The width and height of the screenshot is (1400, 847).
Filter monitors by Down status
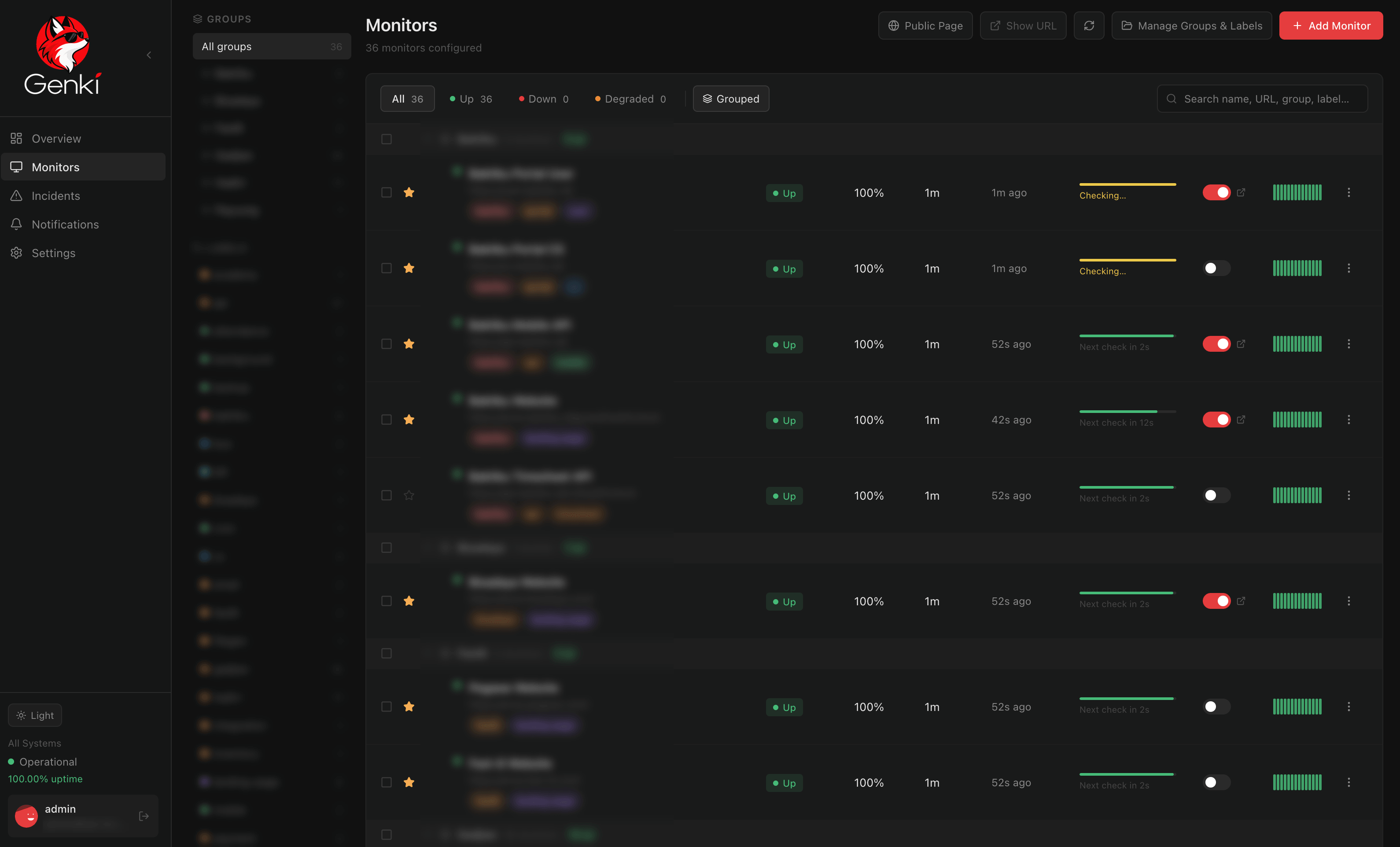544,99
